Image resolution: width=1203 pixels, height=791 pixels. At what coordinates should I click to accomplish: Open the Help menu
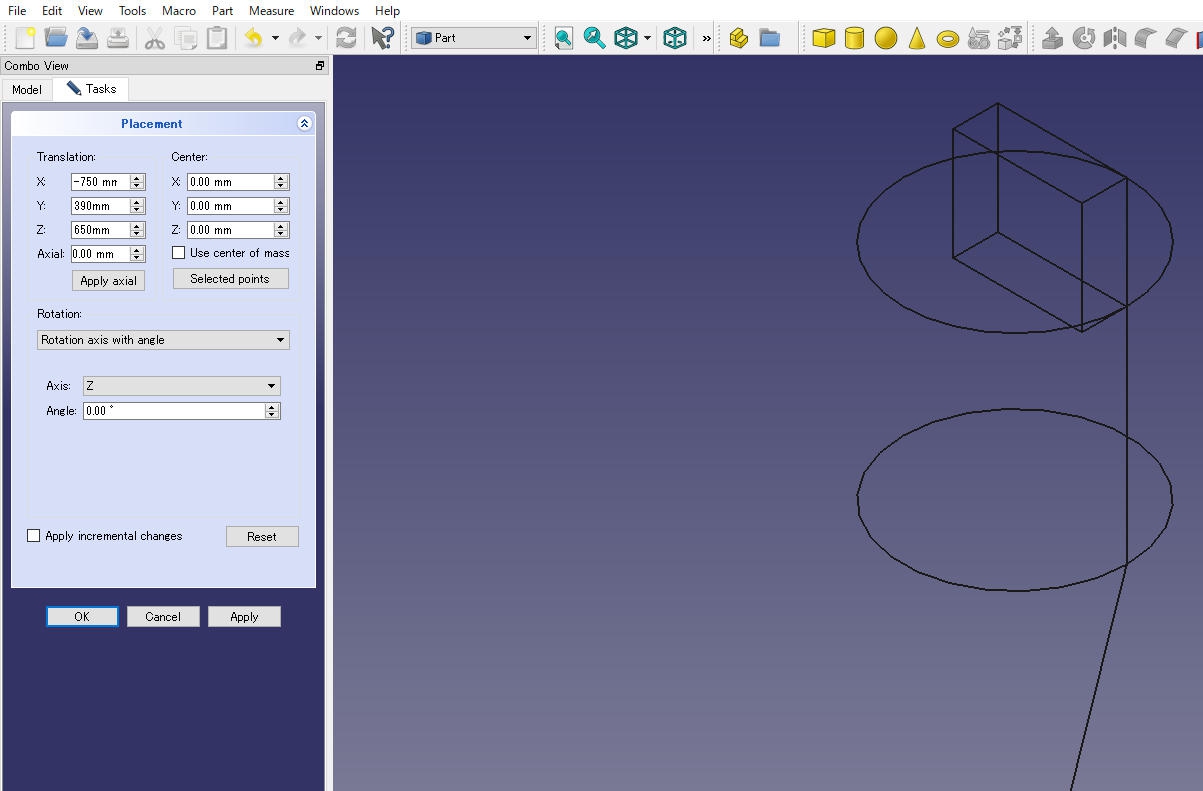tap(387, 11)
